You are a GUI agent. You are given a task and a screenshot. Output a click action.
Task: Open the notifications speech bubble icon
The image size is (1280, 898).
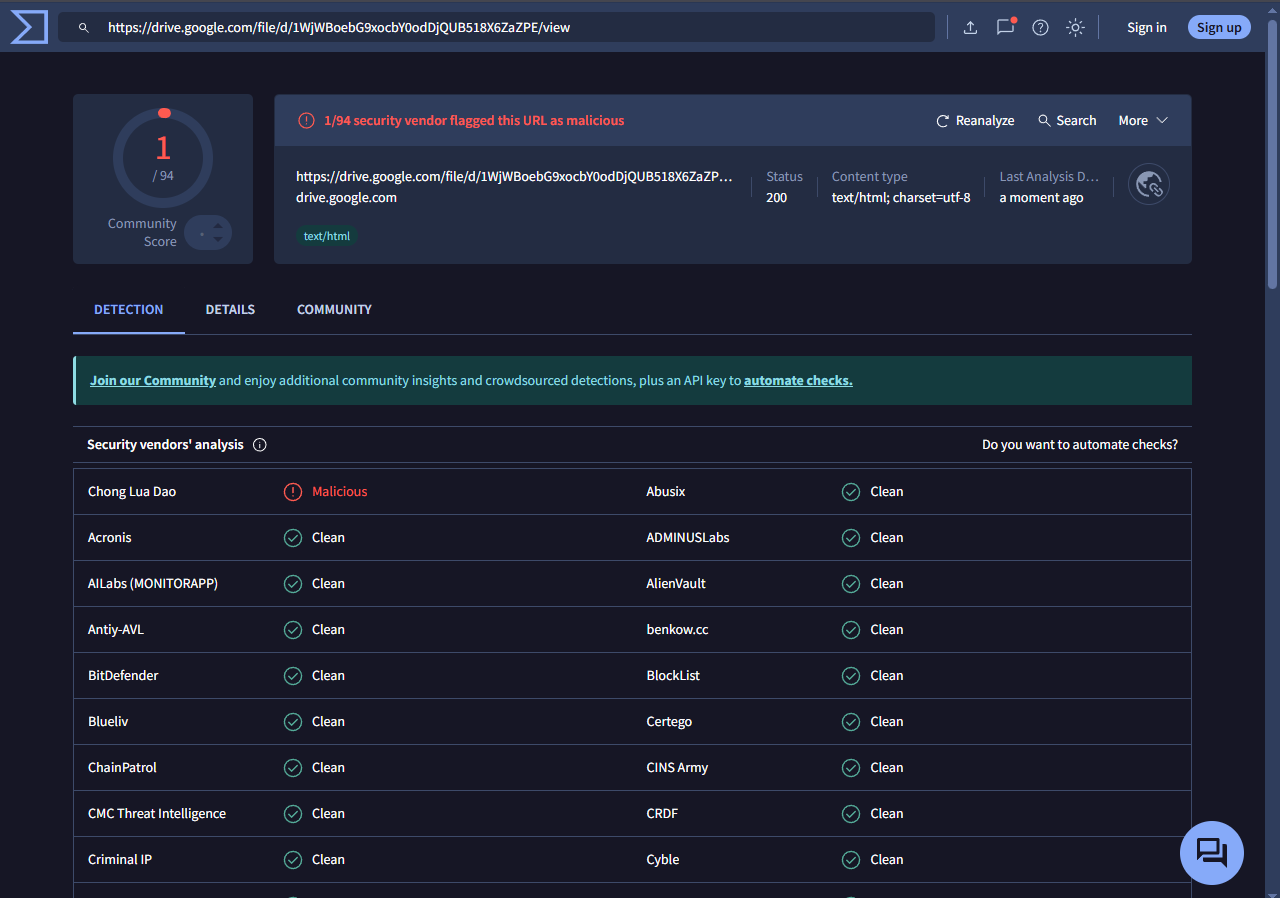[x=1005, y=27]
